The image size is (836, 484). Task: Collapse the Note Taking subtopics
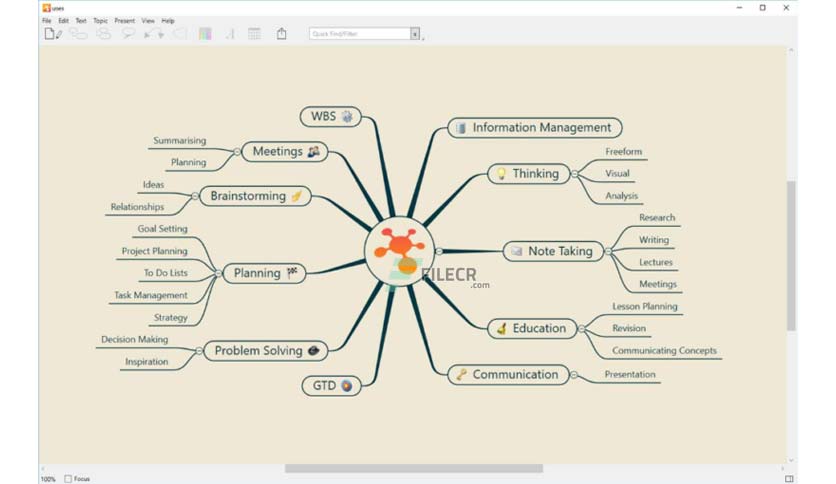click(608, 251)
